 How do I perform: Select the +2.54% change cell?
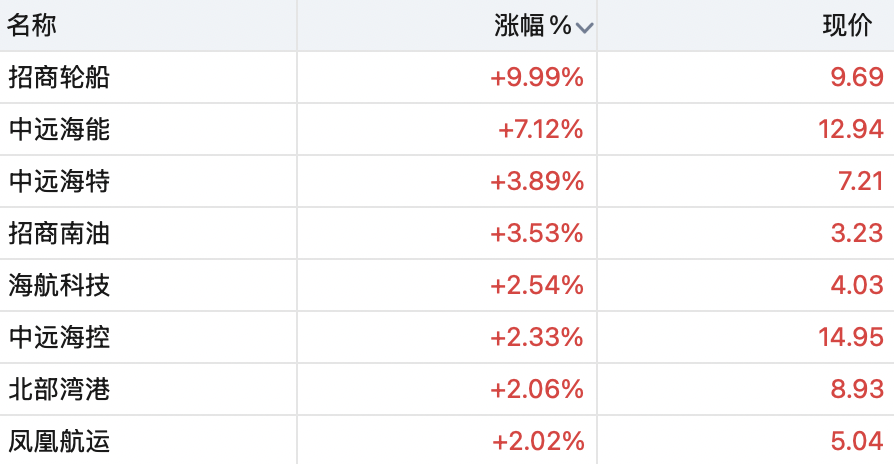tap(536, 286)
